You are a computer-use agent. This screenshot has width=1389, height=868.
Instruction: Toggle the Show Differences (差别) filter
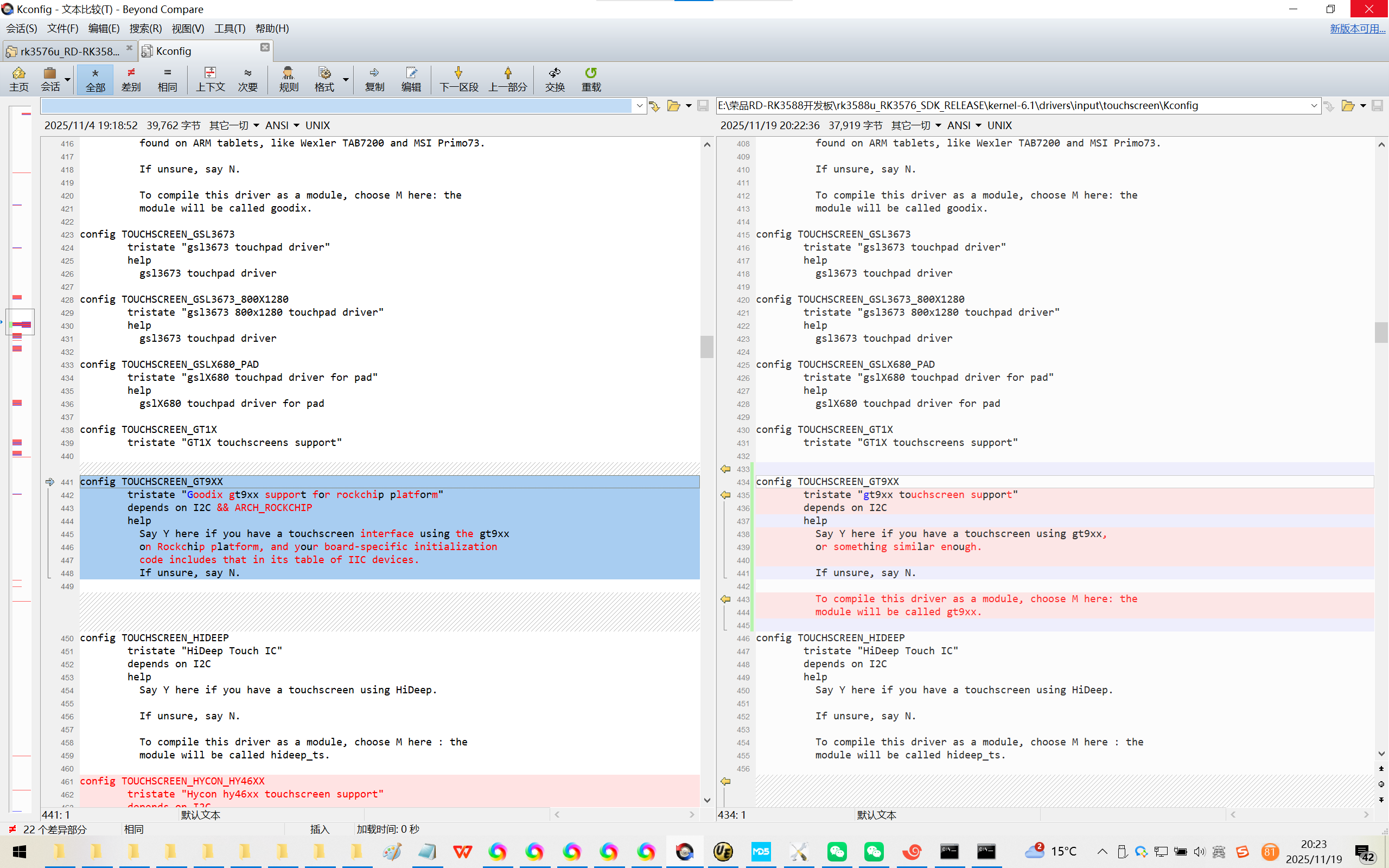pos(131,79)
